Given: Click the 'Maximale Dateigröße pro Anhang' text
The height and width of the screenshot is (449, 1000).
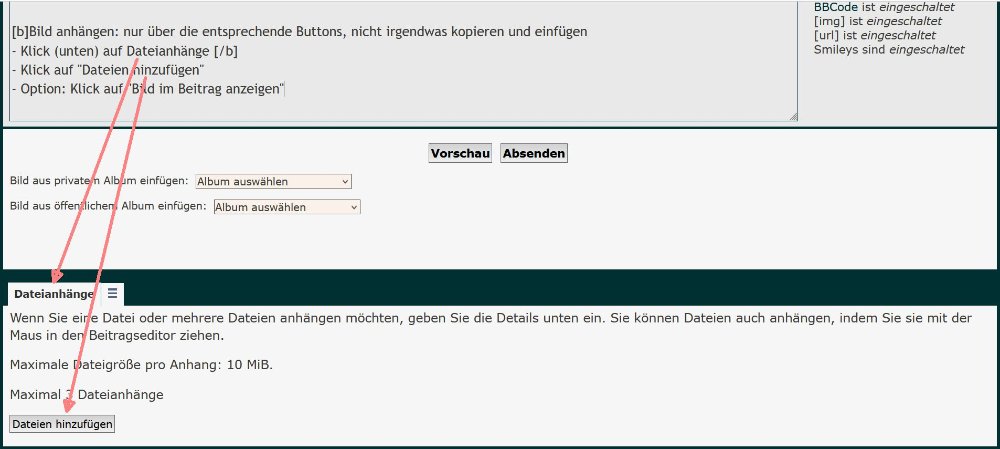Looking at the screenshot, I should tap(140, 364).
